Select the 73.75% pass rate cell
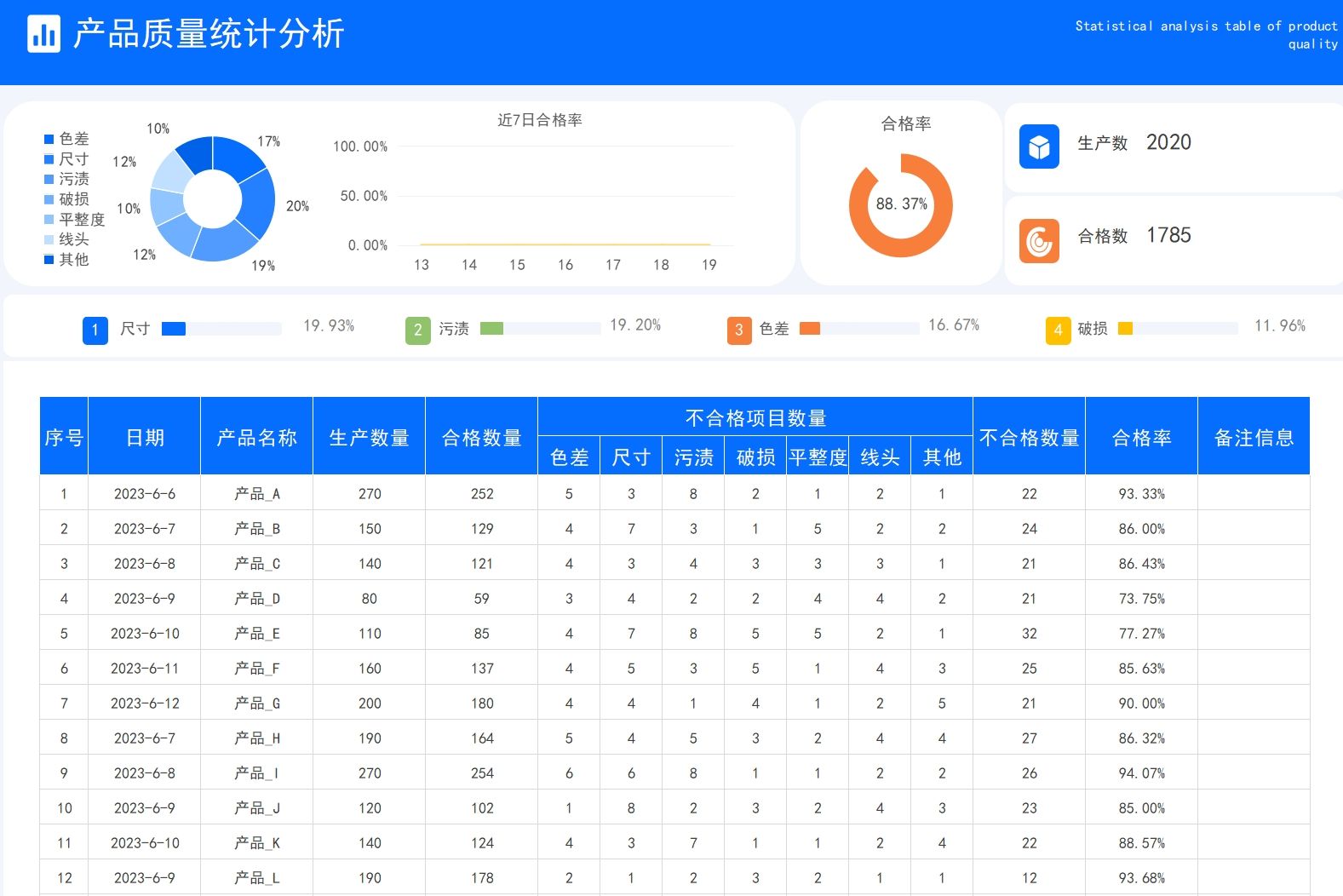 click(1142, 598)
